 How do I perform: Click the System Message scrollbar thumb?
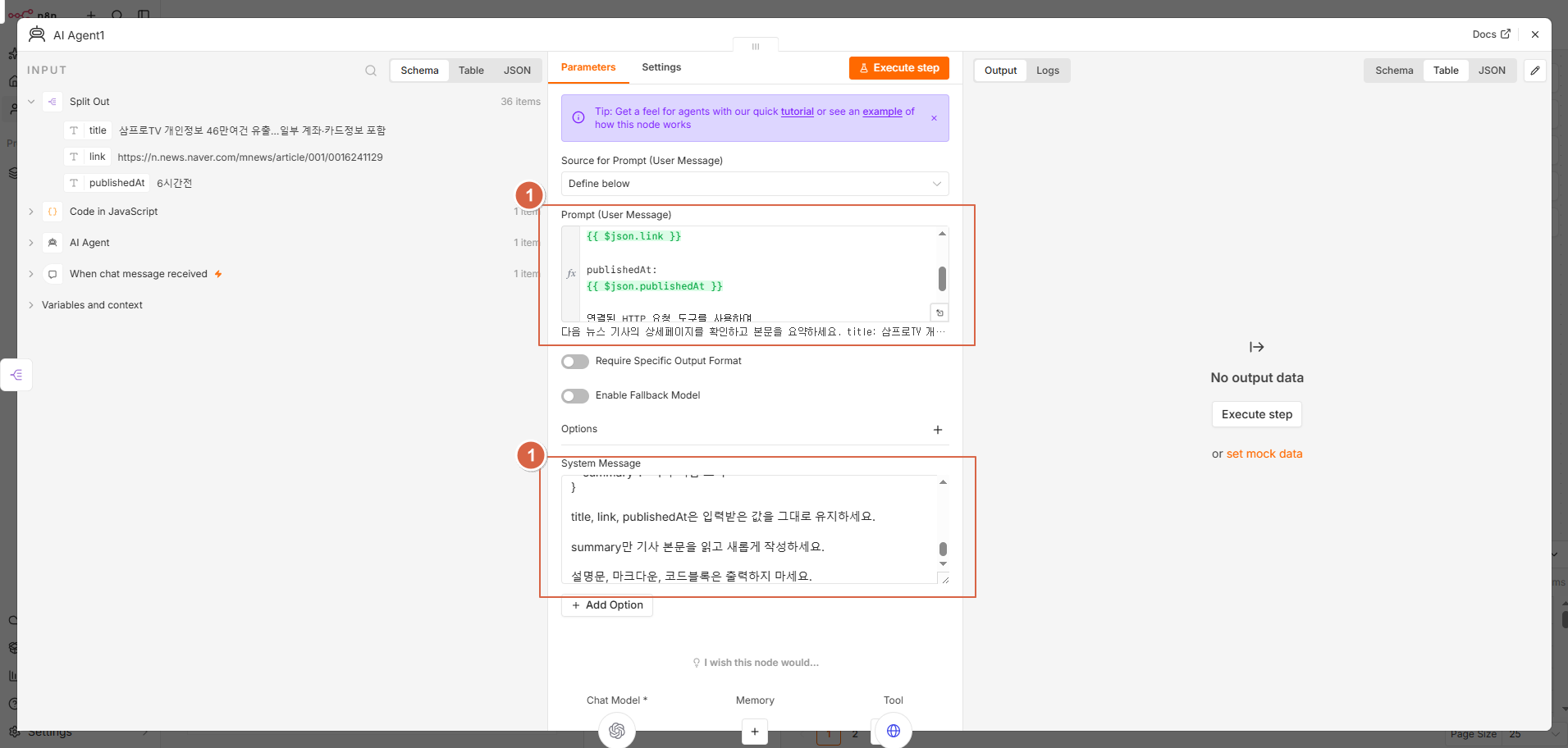(x=943, y=549)
